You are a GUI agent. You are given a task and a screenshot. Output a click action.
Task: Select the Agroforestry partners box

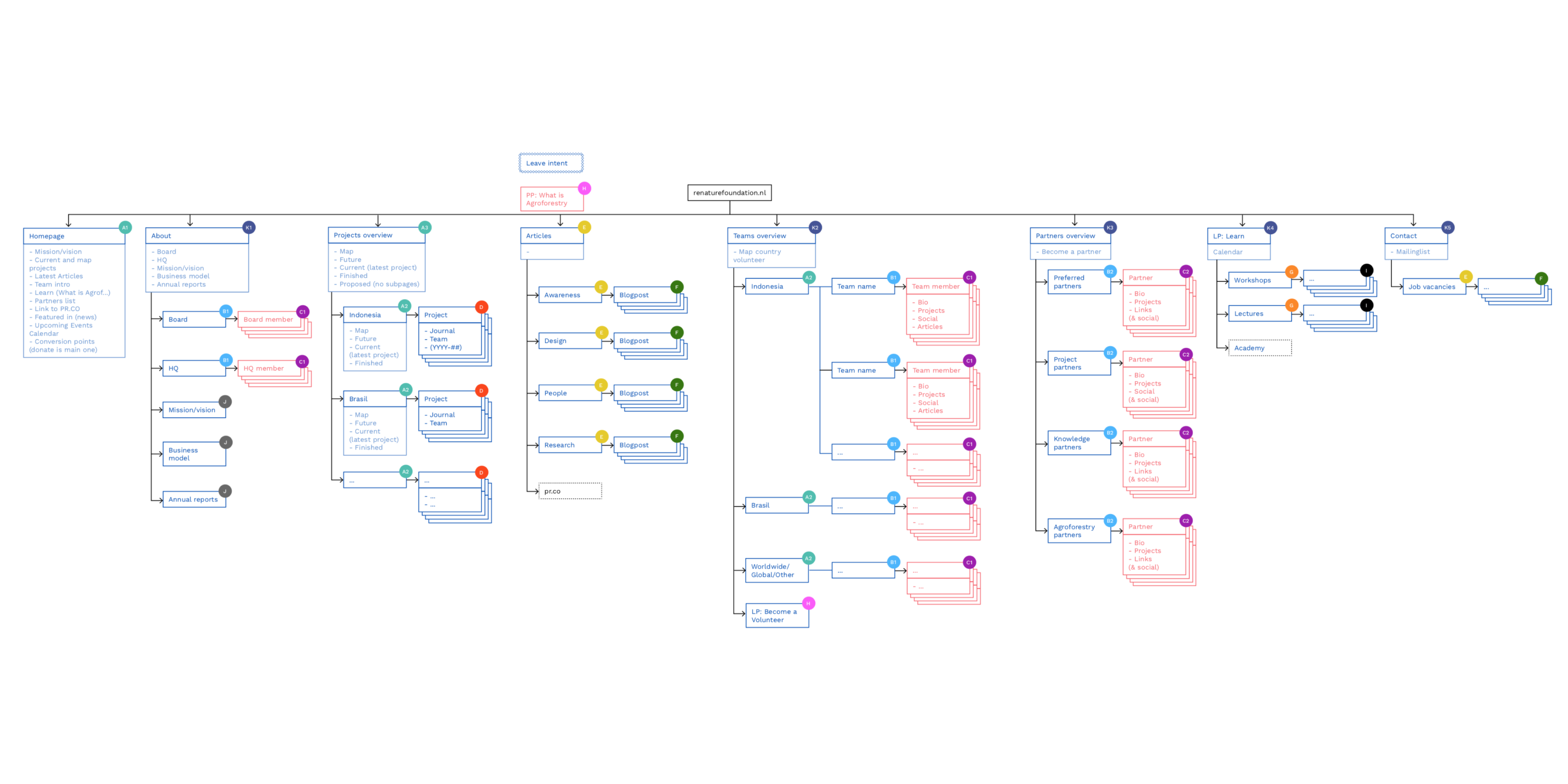pyautogui.click(x=1079, y=531)
